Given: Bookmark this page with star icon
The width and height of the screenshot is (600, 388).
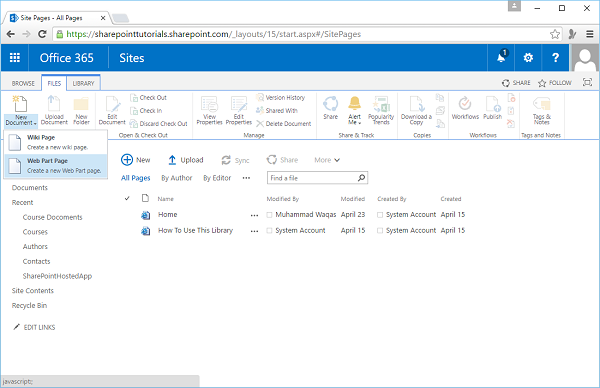Looking at the screenshot, I should pyautogui.click(x=555, y=34).
